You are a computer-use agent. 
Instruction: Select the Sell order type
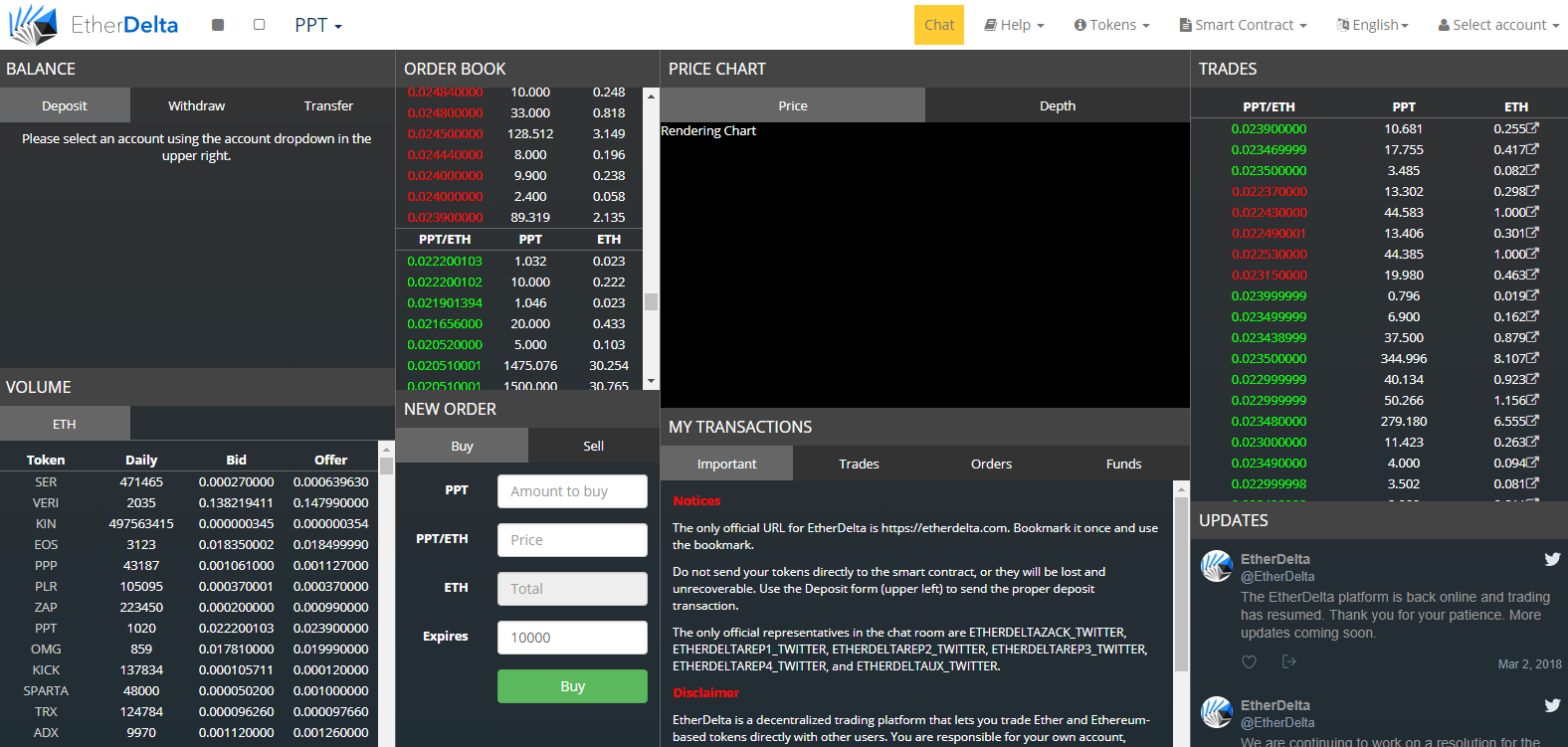click(593, 446)
